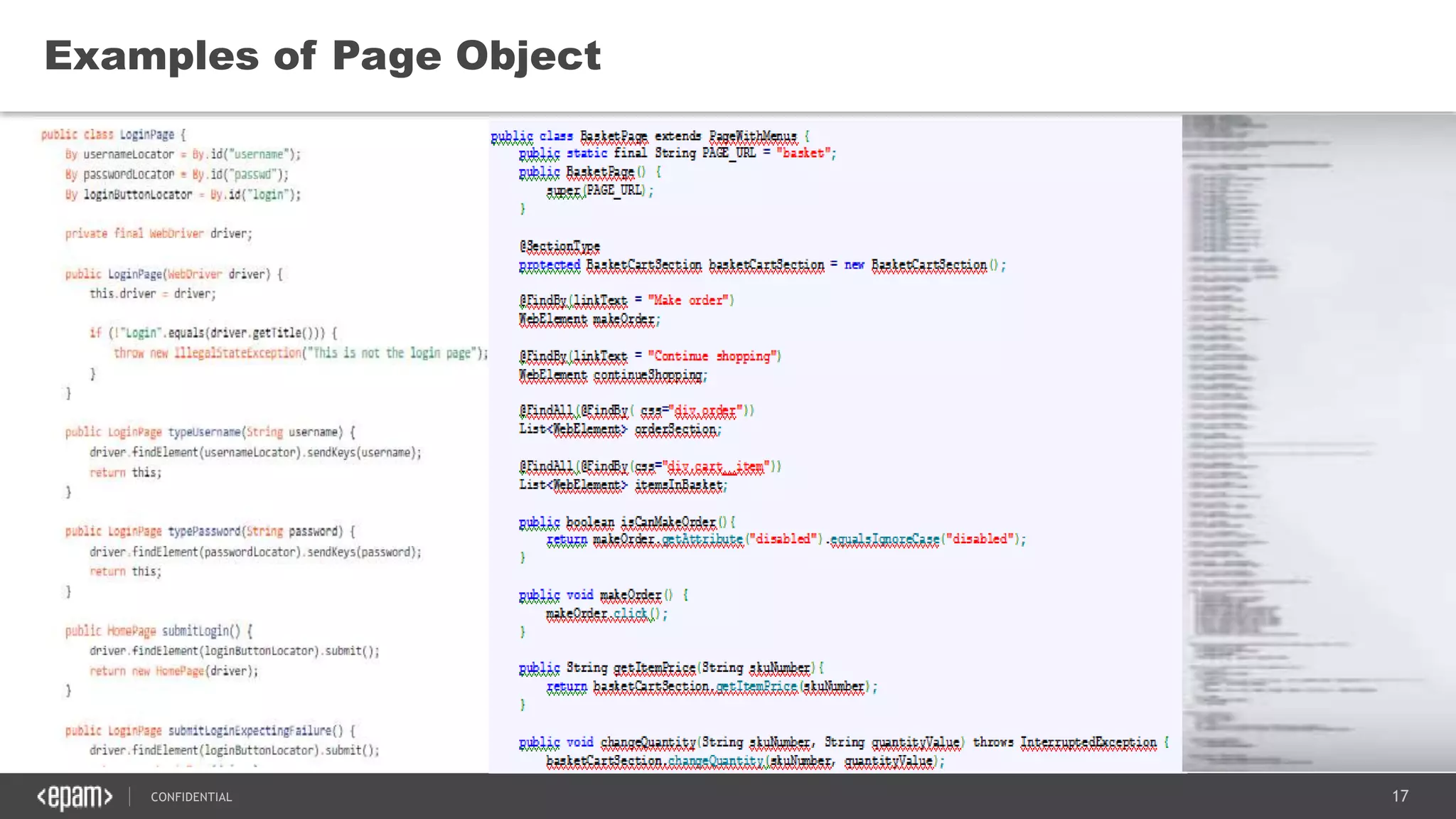Click the typePassword method signature
This screenshot has height=819, width=1456.
pos(210,531)
